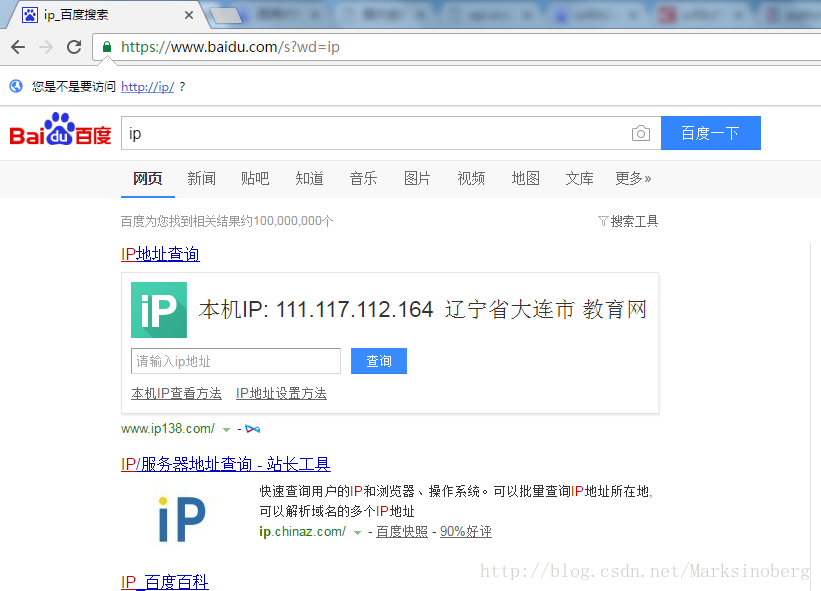Click the 本机IP 111.117.112.164 text
The height and width of the screenshot is (591, 821).
pos(316,309)
